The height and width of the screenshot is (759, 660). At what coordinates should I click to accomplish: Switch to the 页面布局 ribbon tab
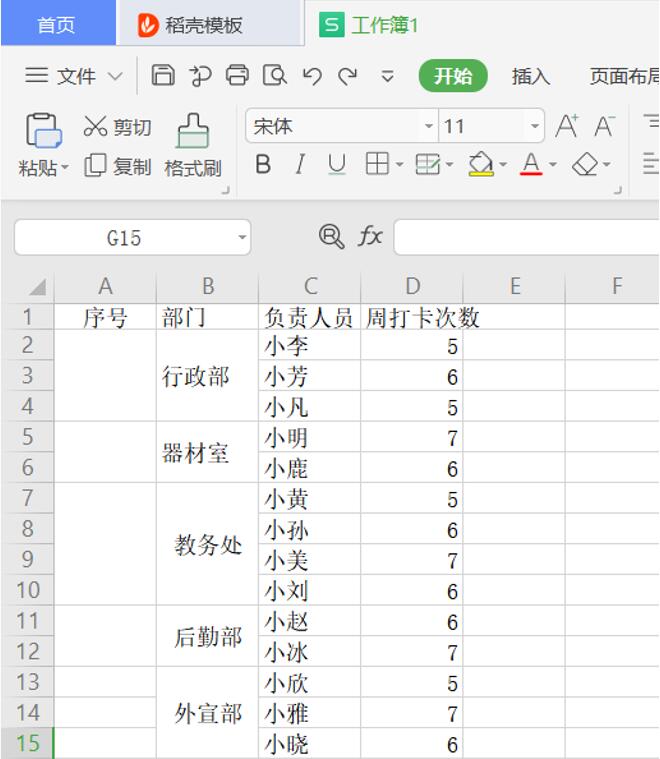624,76
